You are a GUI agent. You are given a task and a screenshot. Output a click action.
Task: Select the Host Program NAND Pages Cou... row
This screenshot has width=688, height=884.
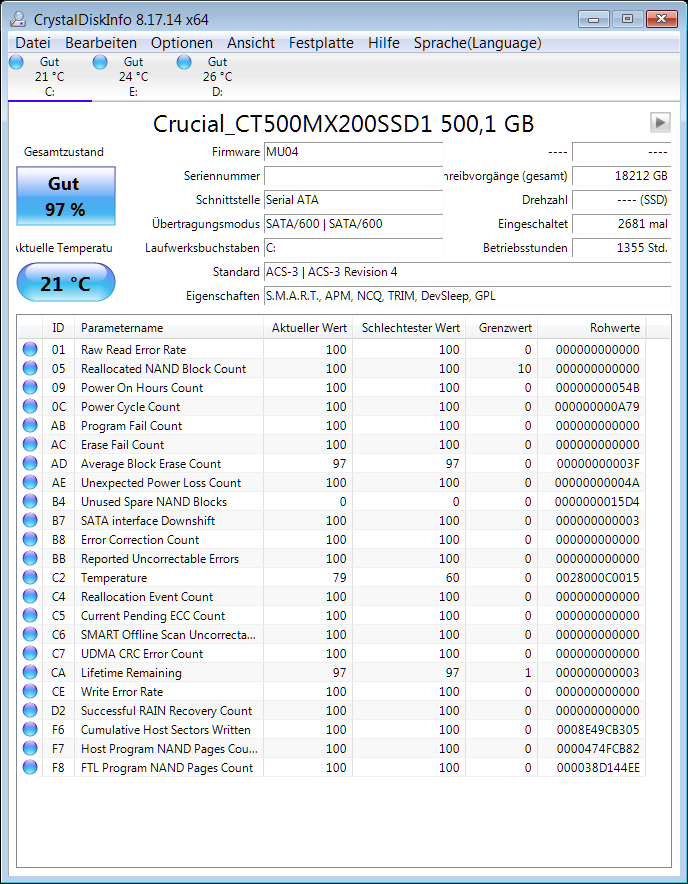click(x=332, y=749)
